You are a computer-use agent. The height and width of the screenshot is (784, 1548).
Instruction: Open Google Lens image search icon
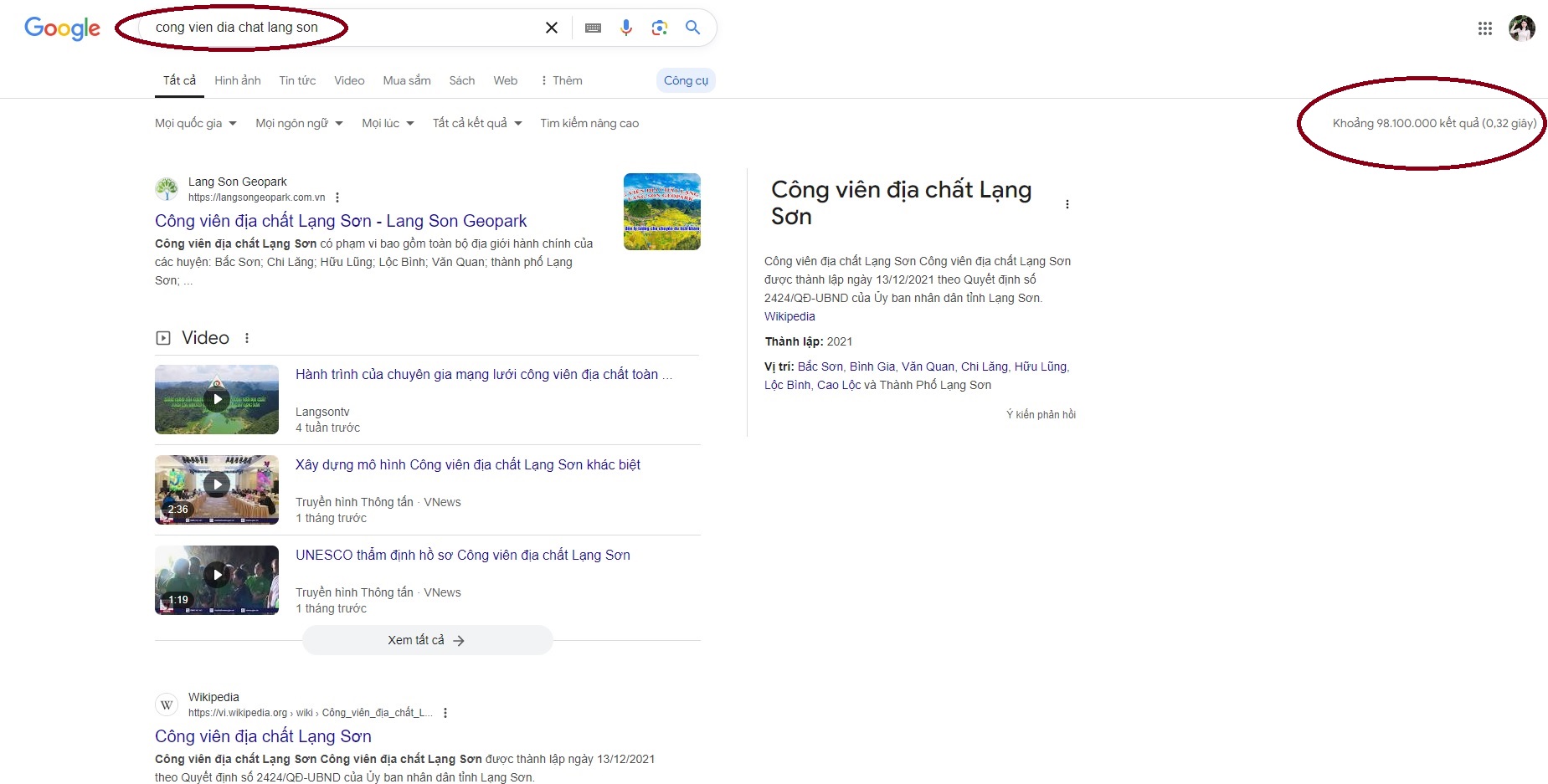[660, 28]
